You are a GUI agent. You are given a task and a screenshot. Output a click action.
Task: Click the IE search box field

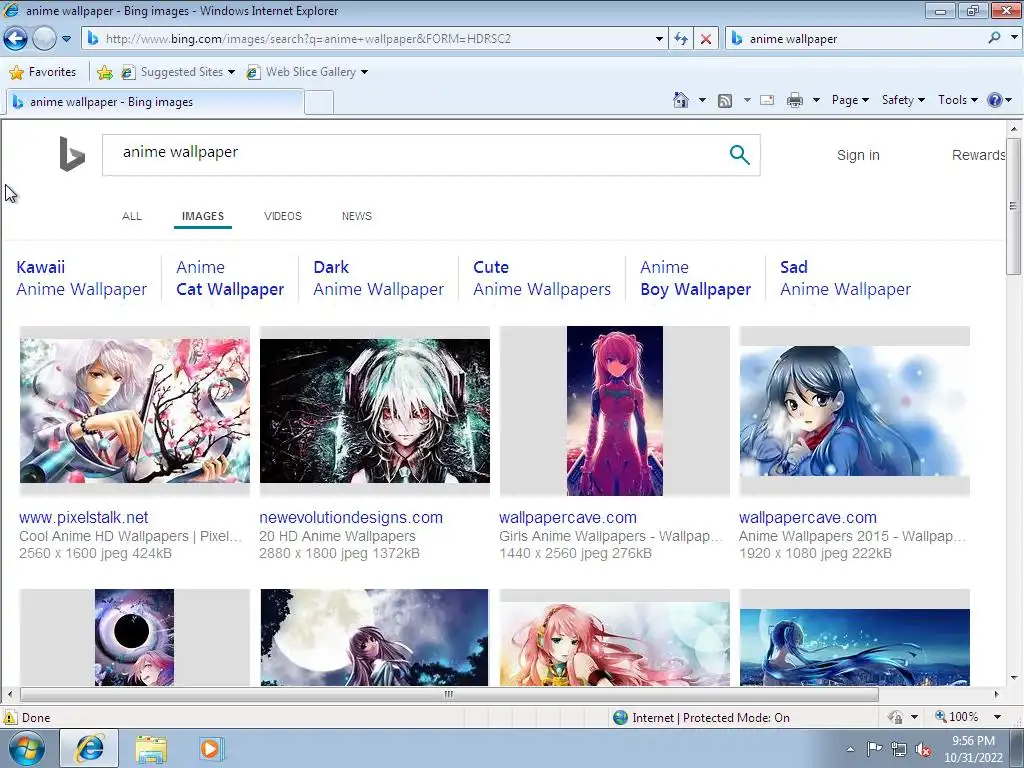(x=856, y=39)
